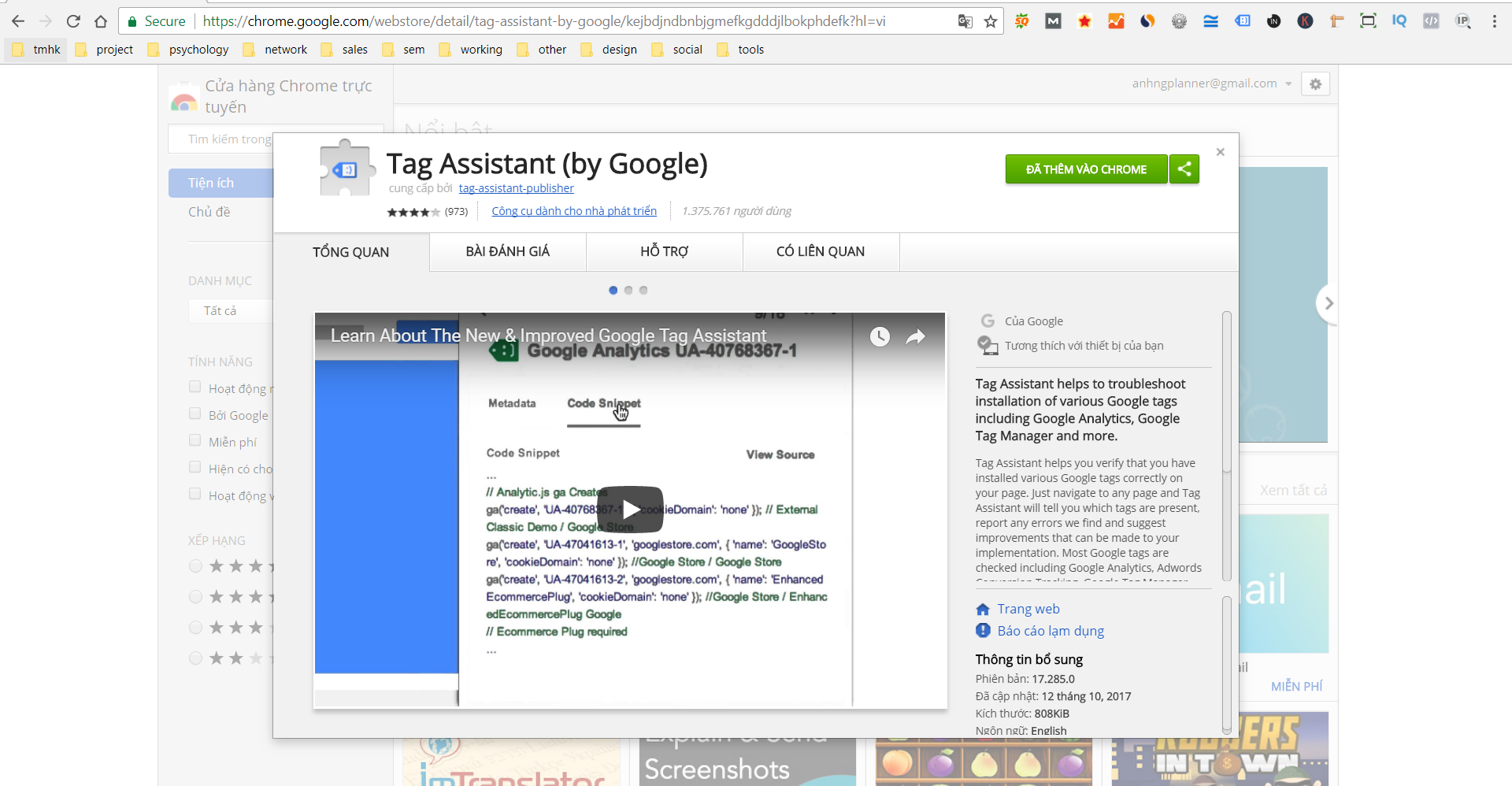Select the first carousel dot

tap(613, 291)
